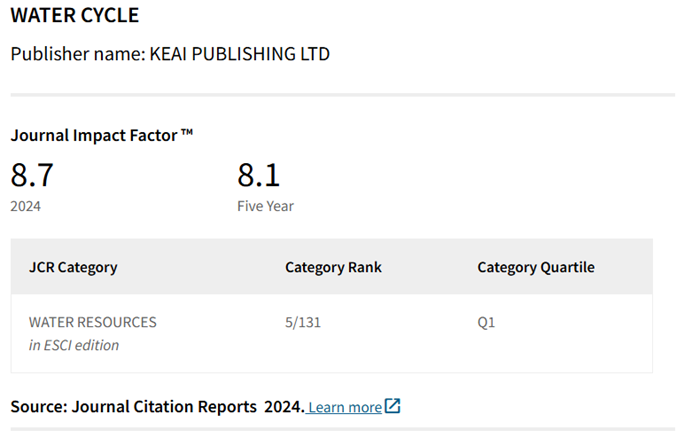Open the Learn more link
692x438 pixels.
[345, 407]
